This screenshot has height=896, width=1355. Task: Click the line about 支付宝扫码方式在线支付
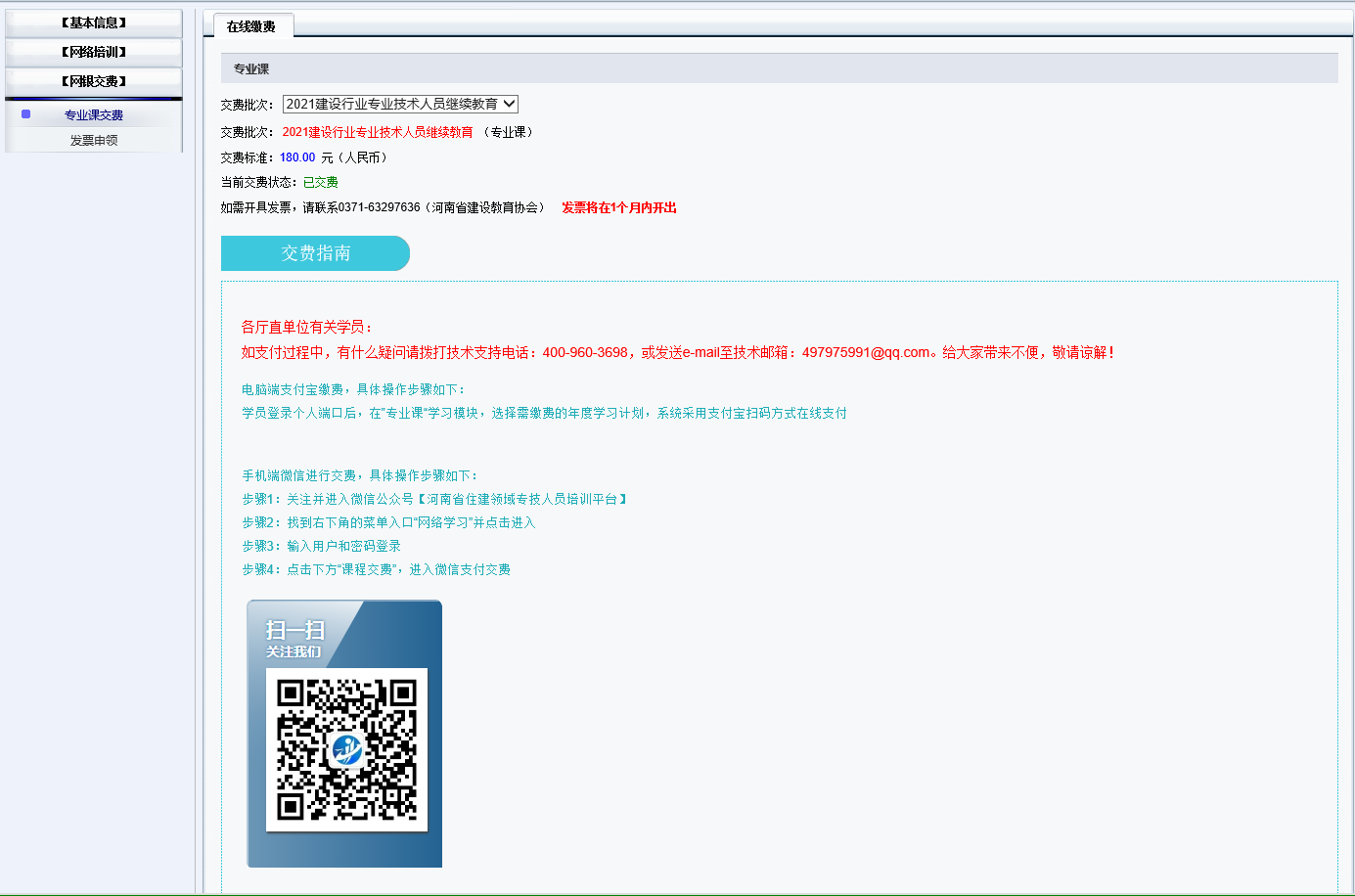545,413
